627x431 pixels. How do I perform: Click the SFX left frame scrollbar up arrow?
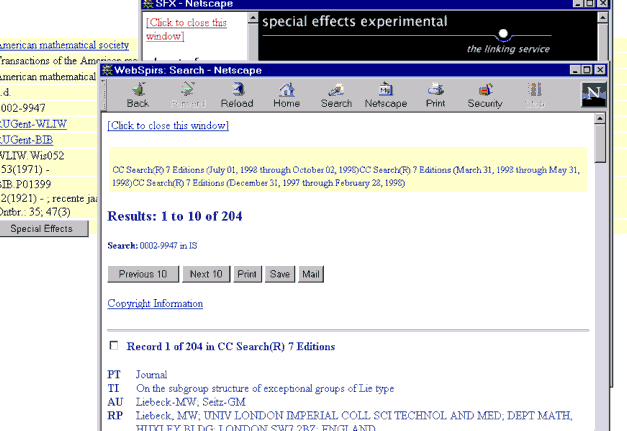click(253, 18)
